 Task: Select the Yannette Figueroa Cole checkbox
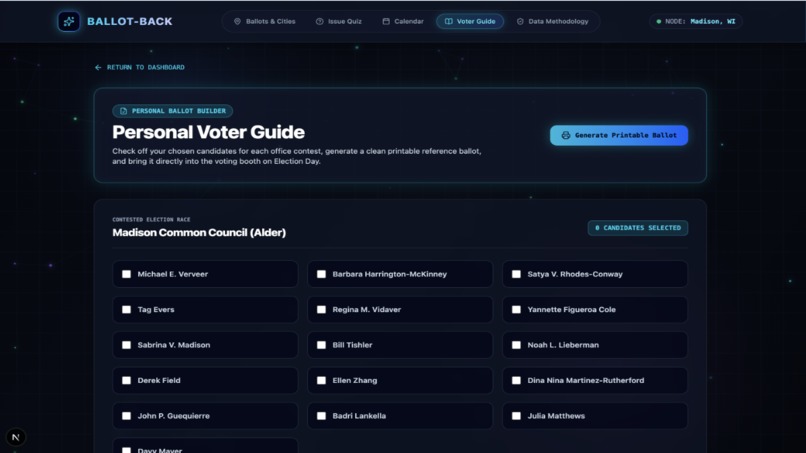[x=516, y=310]
